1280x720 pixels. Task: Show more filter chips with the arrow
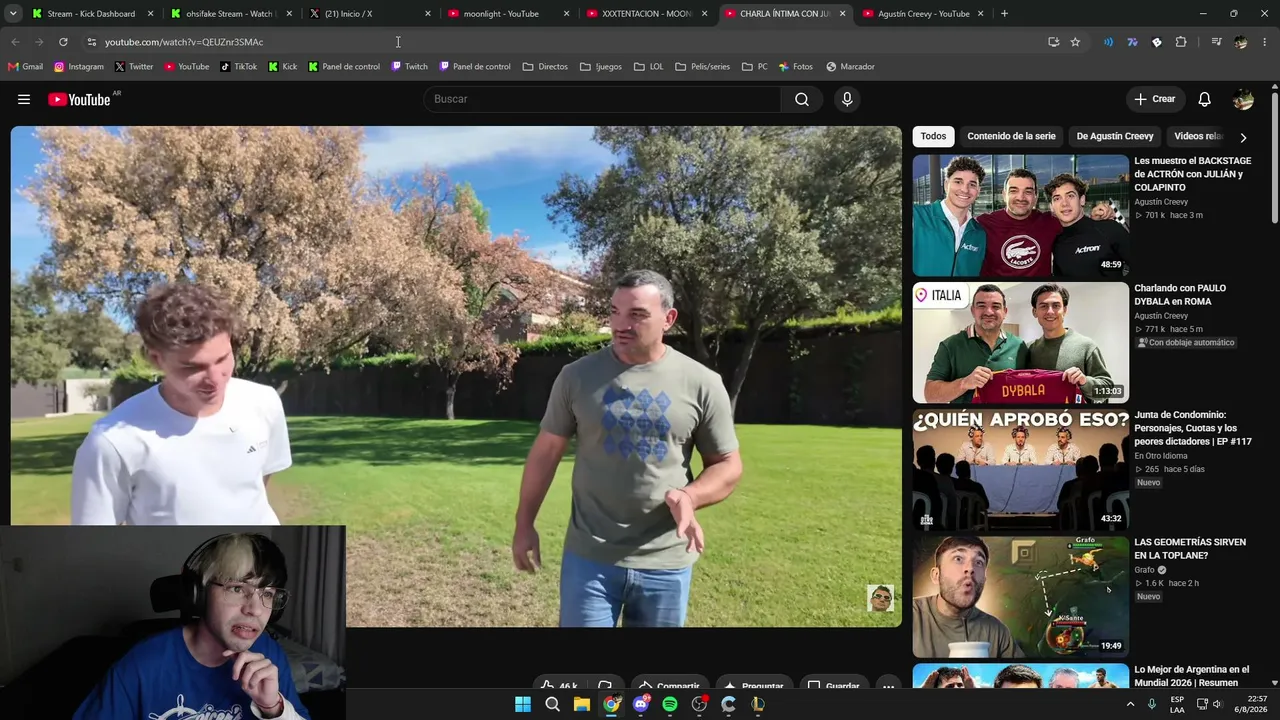(x=1243, y=137)
